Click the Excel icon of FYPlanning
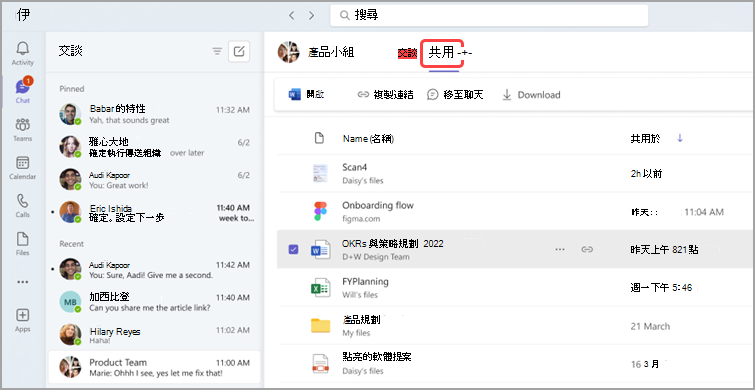Viewport: 755px width, 390px height. coord(320,287)
